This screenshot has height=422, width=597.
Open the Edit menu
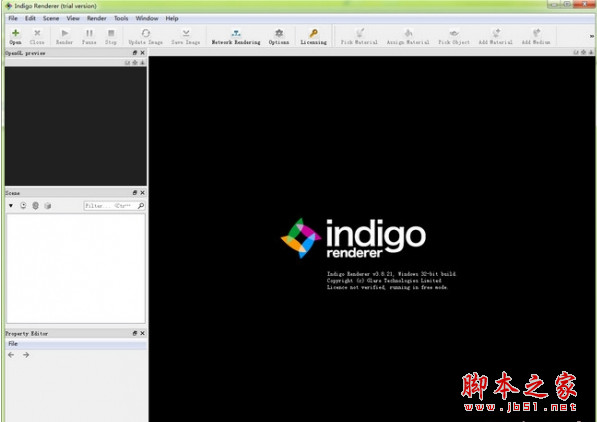[x=30, y=18]
